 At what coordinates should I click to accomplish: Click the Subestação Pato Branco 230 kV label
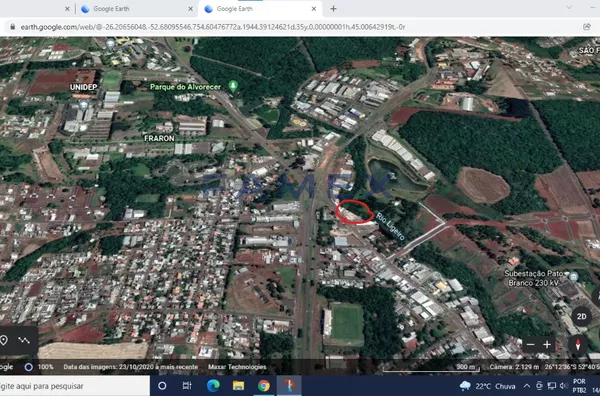pyautogui.click(x=533, y=278)
